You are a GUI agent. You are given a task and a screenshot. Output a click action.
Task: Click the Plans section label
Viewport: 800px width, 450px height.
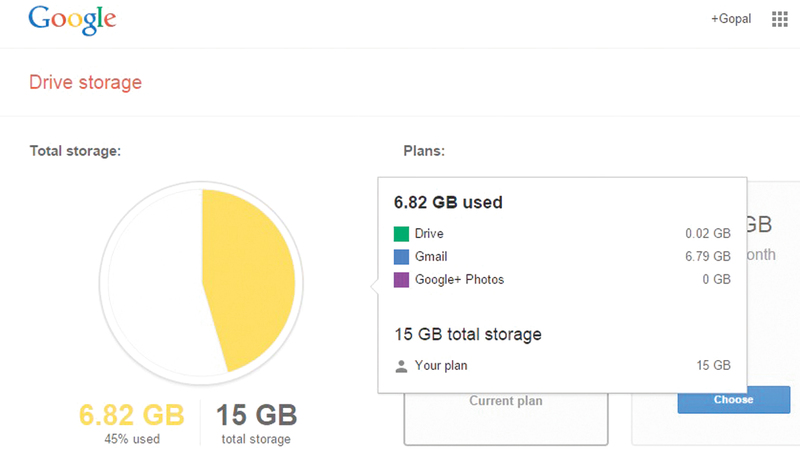424,151
